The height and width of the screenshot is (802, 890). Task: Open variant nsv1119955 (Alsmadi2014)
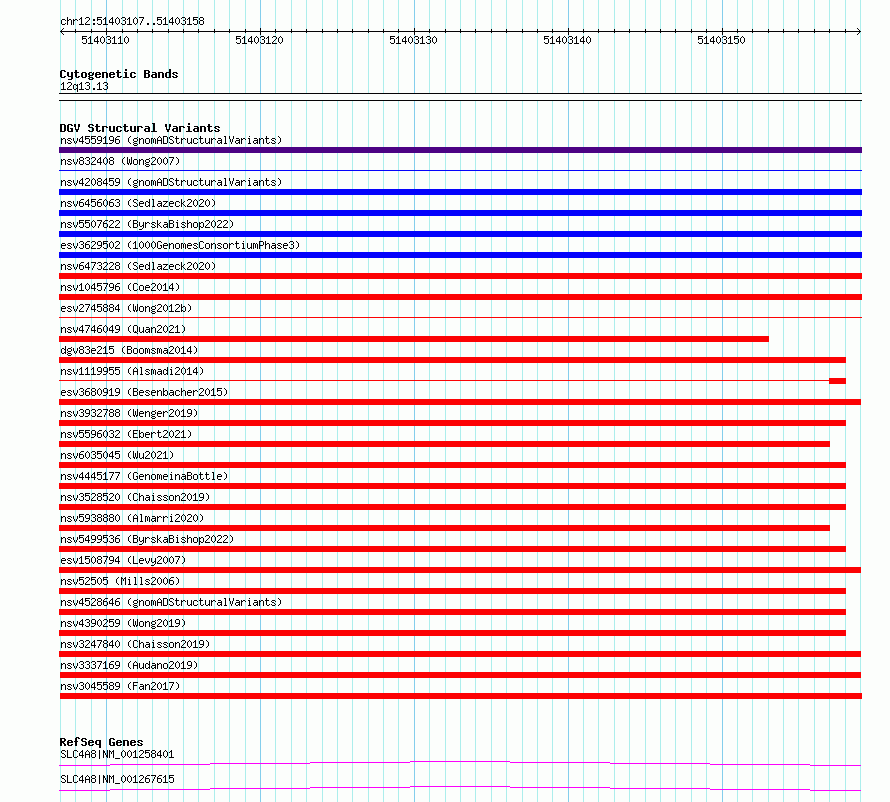click(132, 371)
